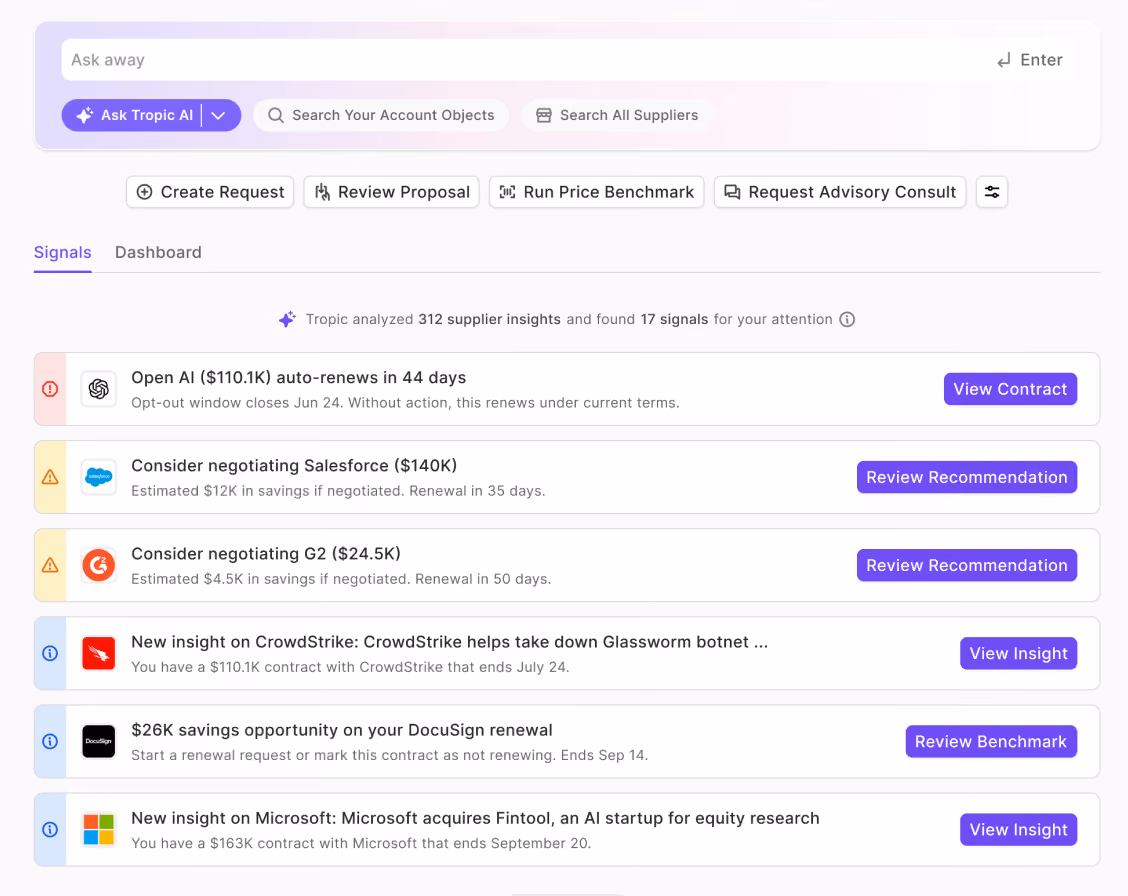Choose Search Your Account Objects
Viewport: 1128px width, 896px height.
pyautogui.click(x=381, y=115)
